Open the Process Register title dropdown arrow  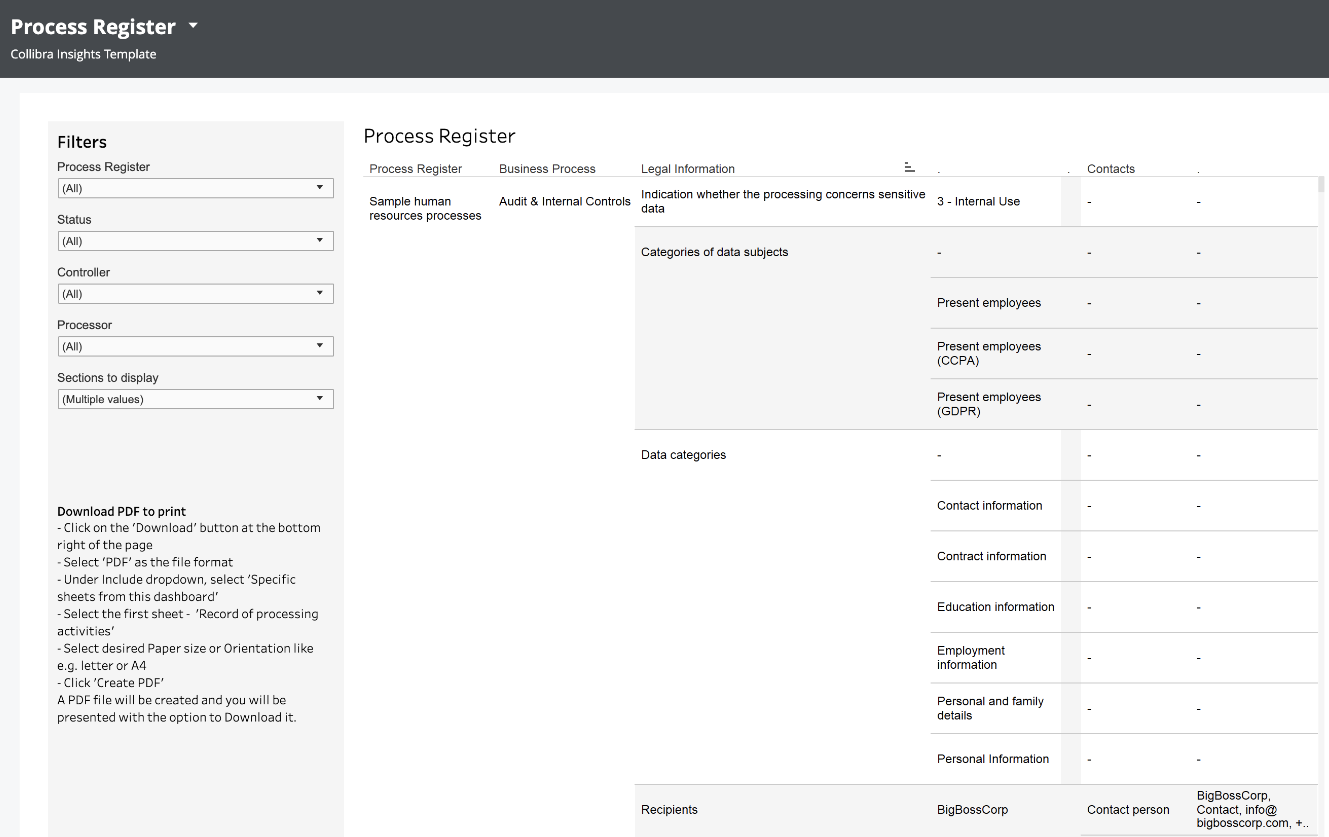[193, 26]
